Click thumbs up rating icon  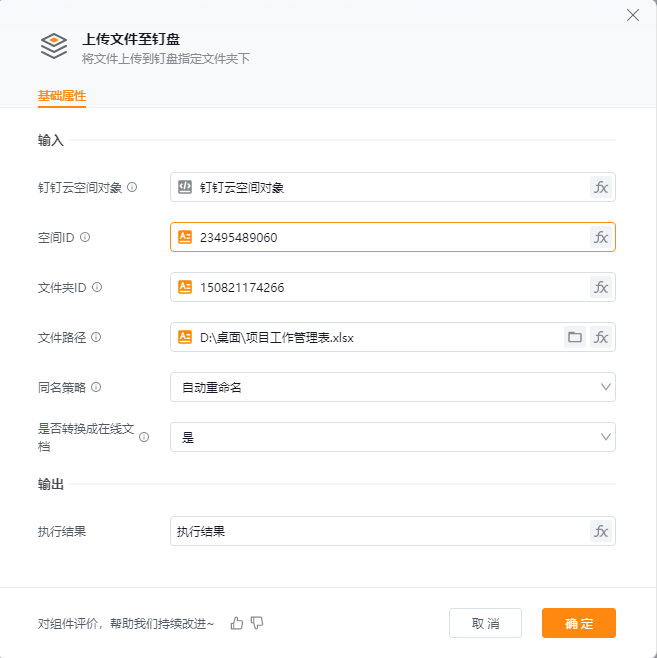coord(237,623)
